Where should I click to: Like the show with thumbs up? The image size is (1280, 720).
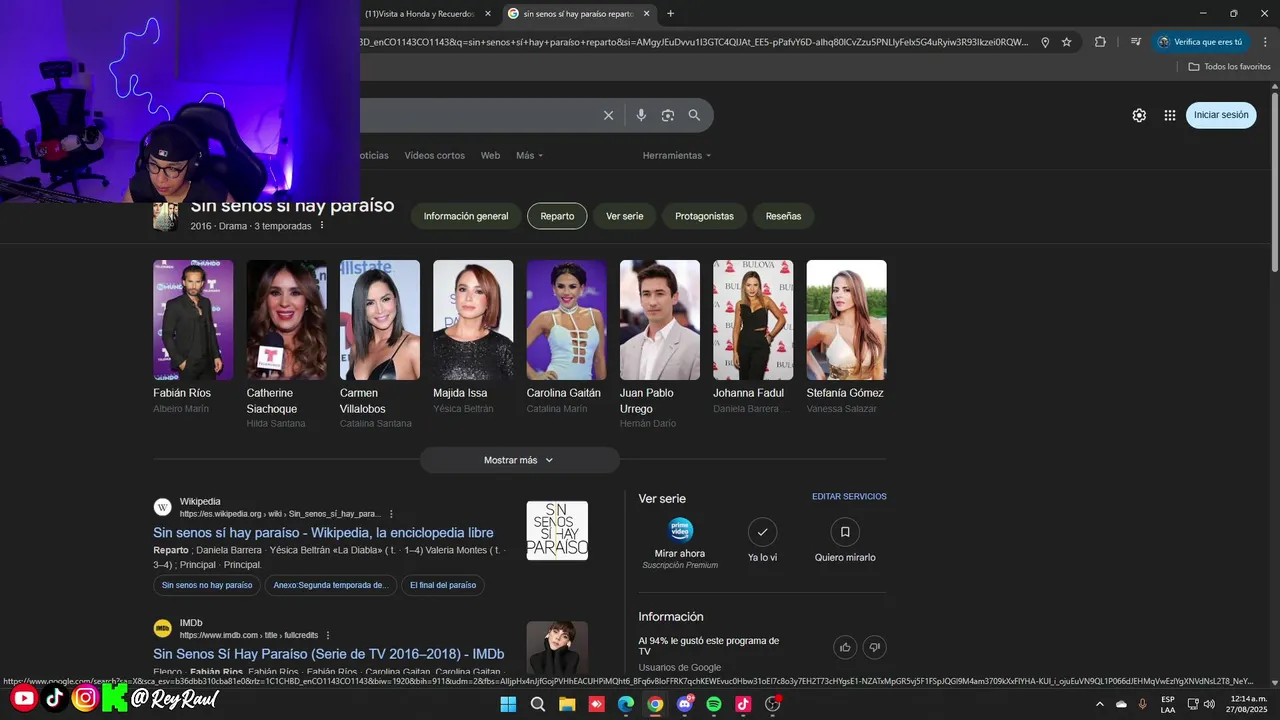coord(845,647)
